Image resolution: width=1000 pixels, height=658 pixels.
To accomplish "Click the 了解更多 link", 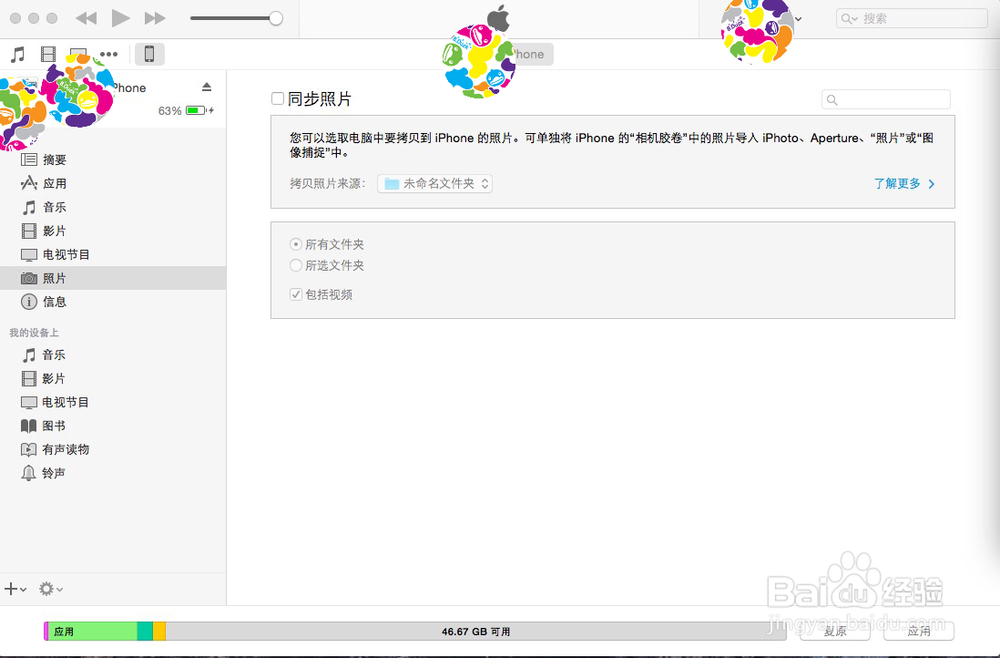I will pyautogui.click(x=898, y=184).
